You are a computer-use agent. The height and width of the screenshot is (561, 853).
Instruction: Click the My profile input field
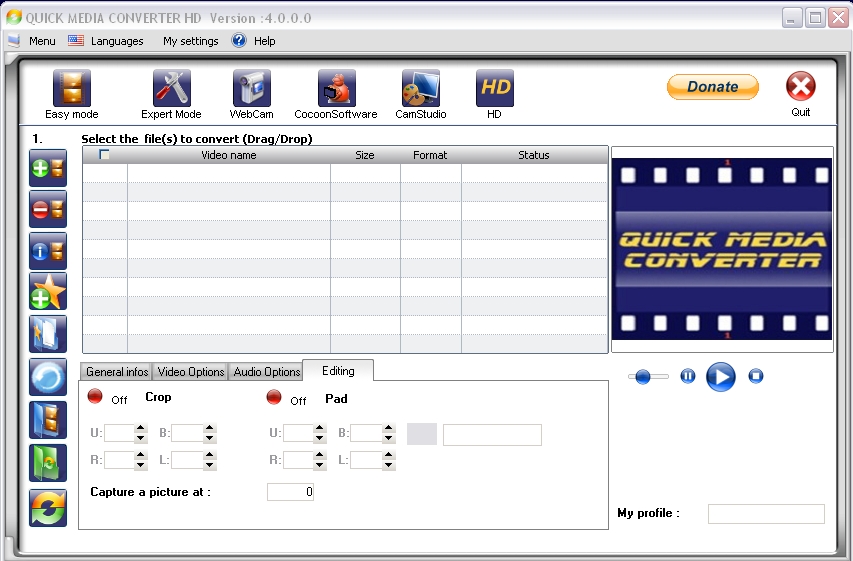(x=766, y=514)
